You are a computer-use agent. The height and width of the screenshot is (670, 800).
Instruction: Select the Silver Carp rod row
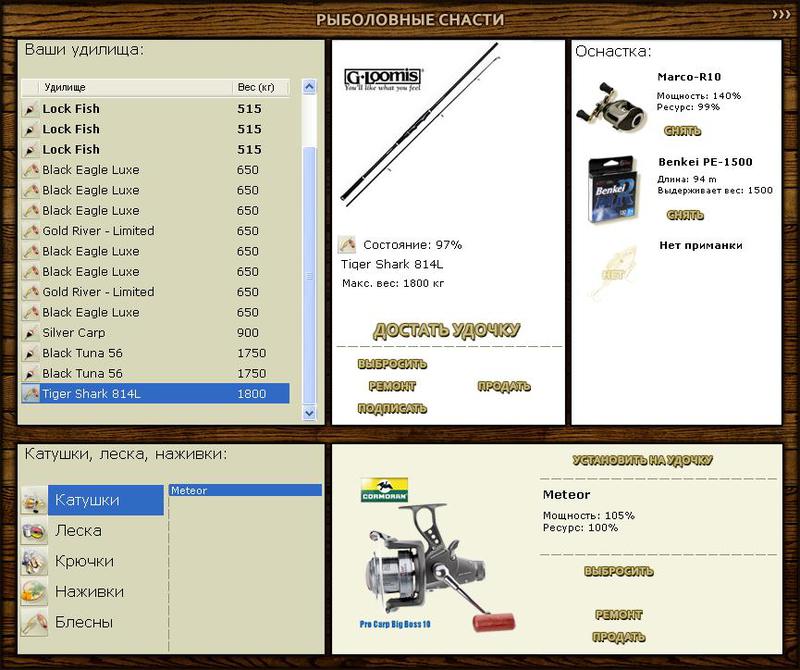coord(155,333)
